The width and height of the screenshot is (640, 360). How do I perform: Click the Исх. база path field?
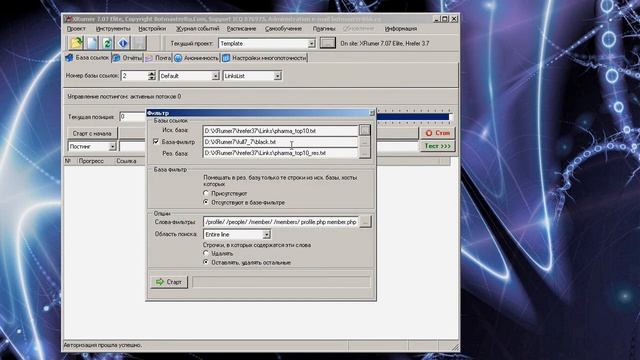[280, 131]
